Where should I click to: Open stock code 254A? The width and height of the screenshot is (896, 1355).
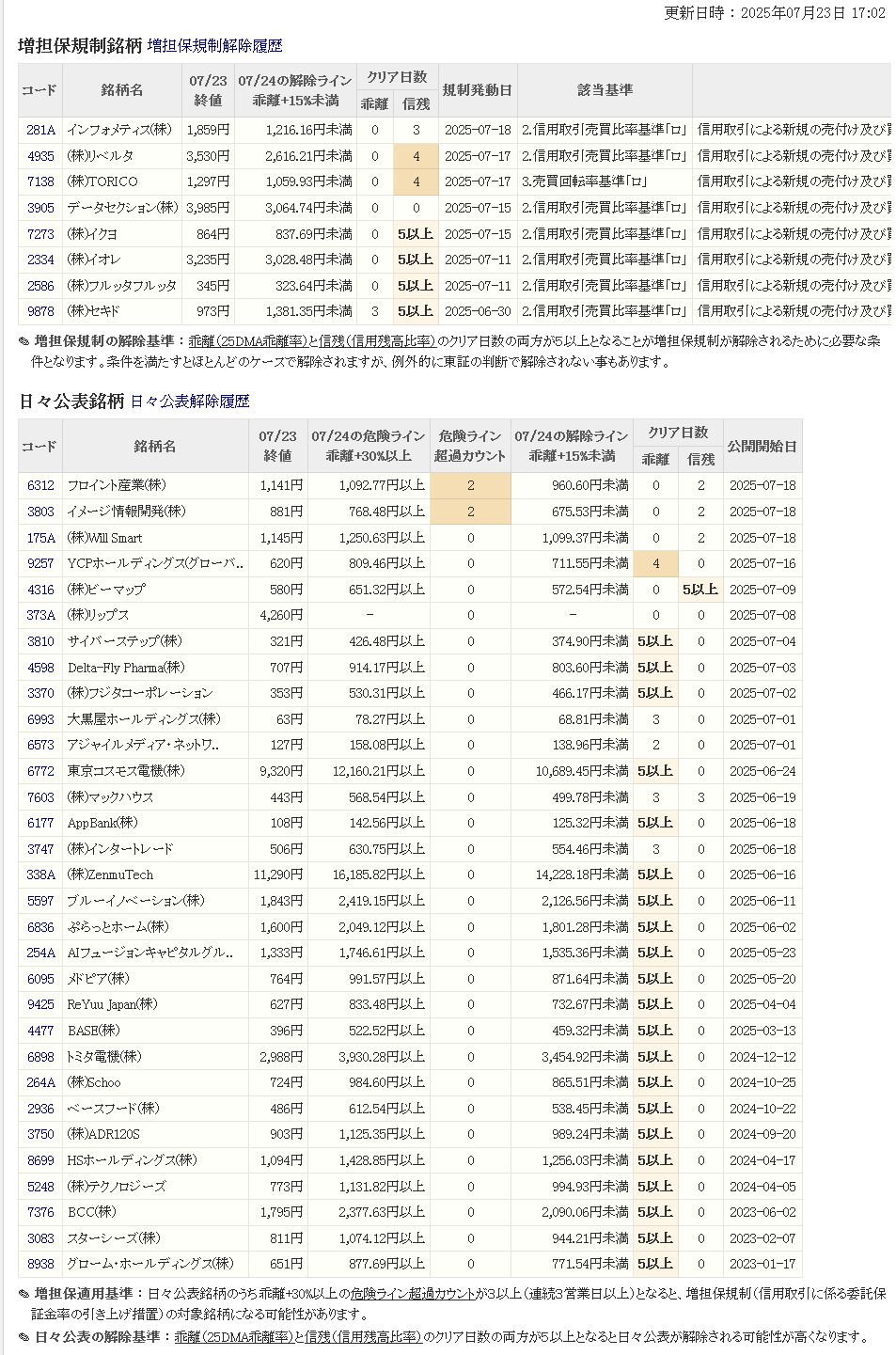[40, 953]
